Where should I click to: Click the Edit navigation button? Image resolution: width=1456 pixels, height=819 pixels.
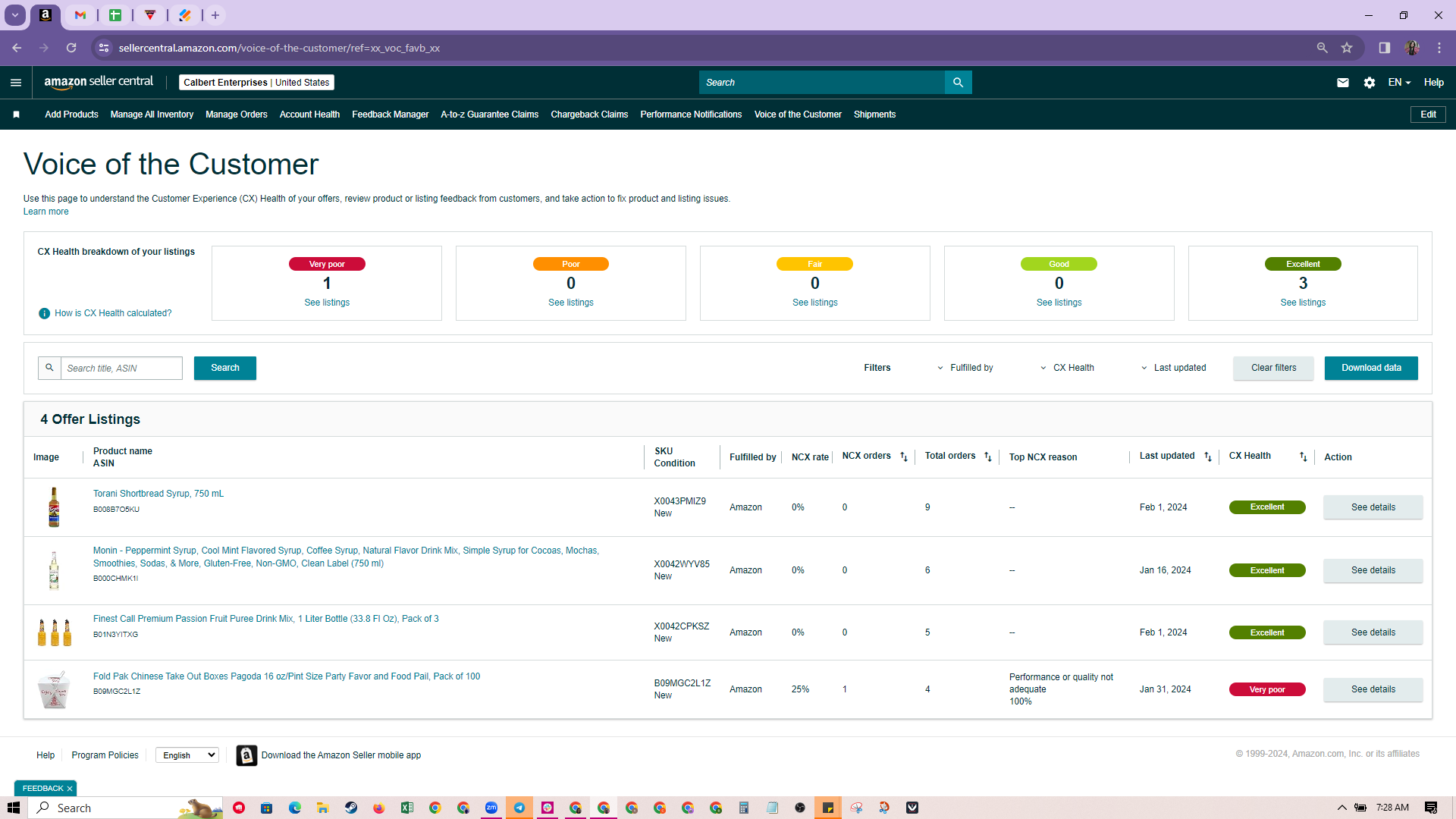[x=1428, y=115]
